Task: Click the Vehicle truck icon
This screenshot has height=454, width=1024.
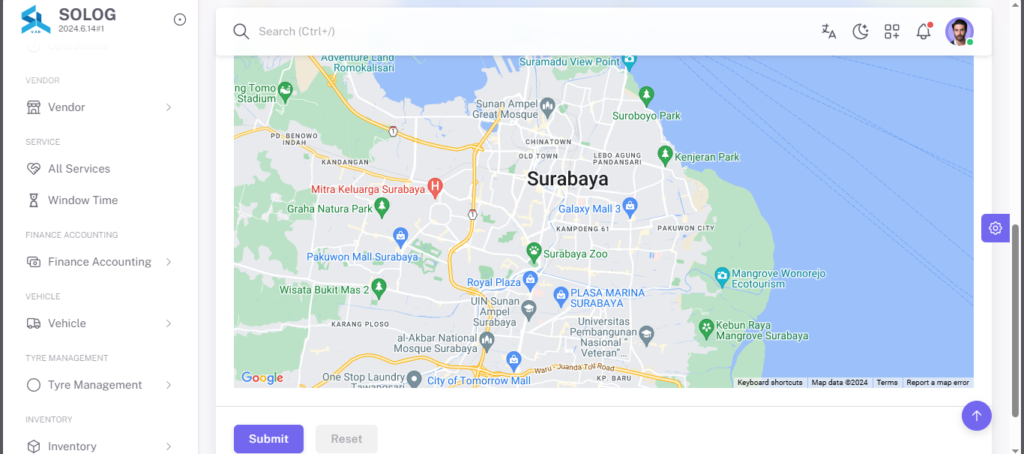Action: pos(33,323)
